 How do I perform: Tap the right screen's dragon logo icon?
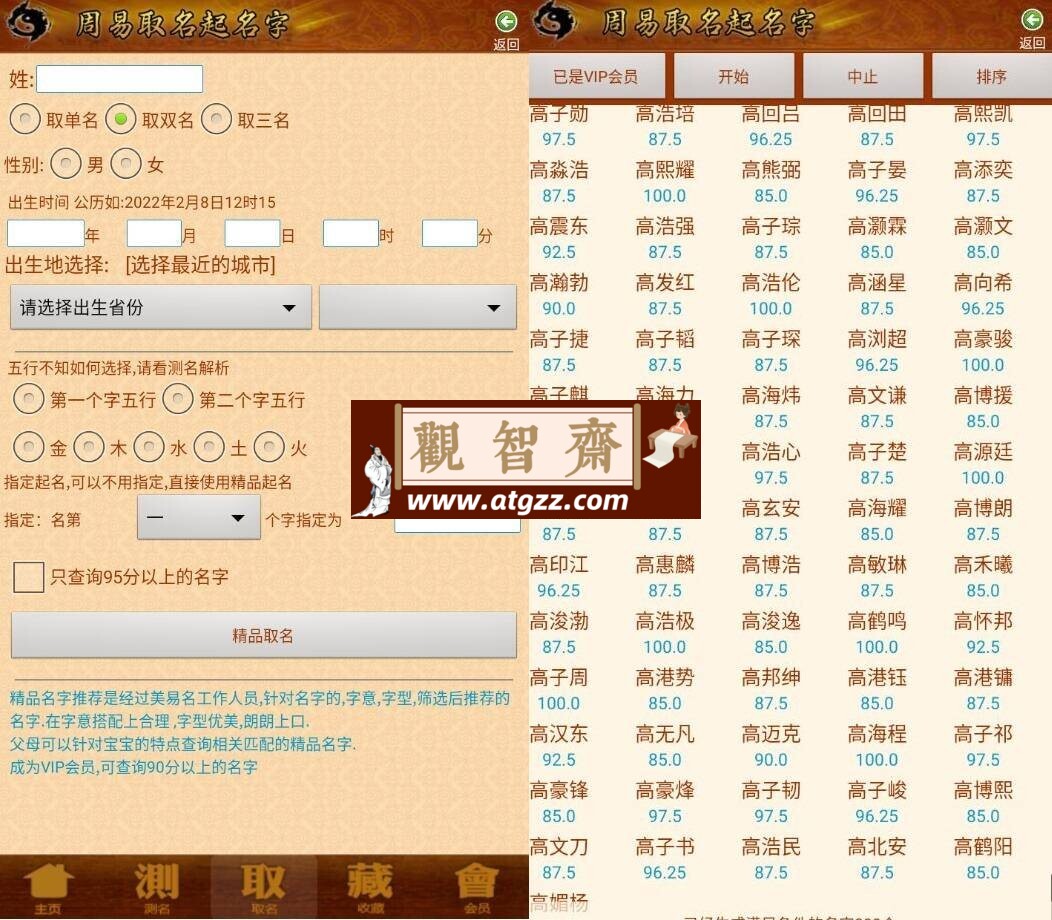[x=554, y=20]
